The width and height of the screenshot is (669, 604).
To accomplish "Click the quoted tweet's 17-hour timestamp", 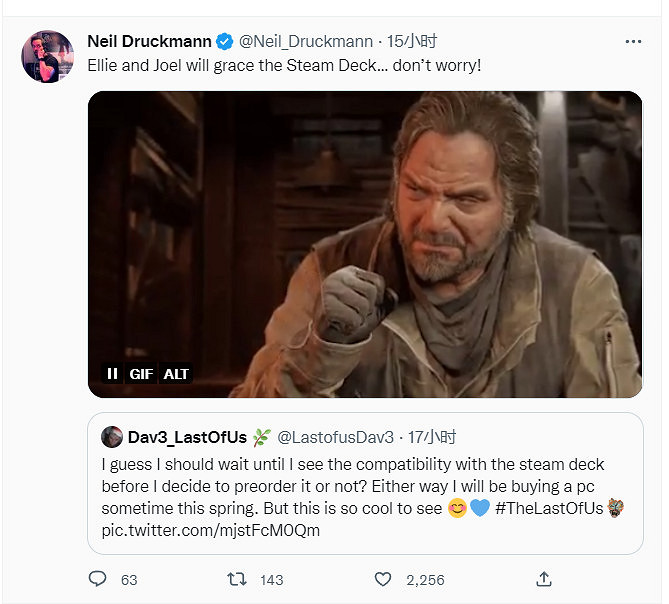I will point(432,437).
